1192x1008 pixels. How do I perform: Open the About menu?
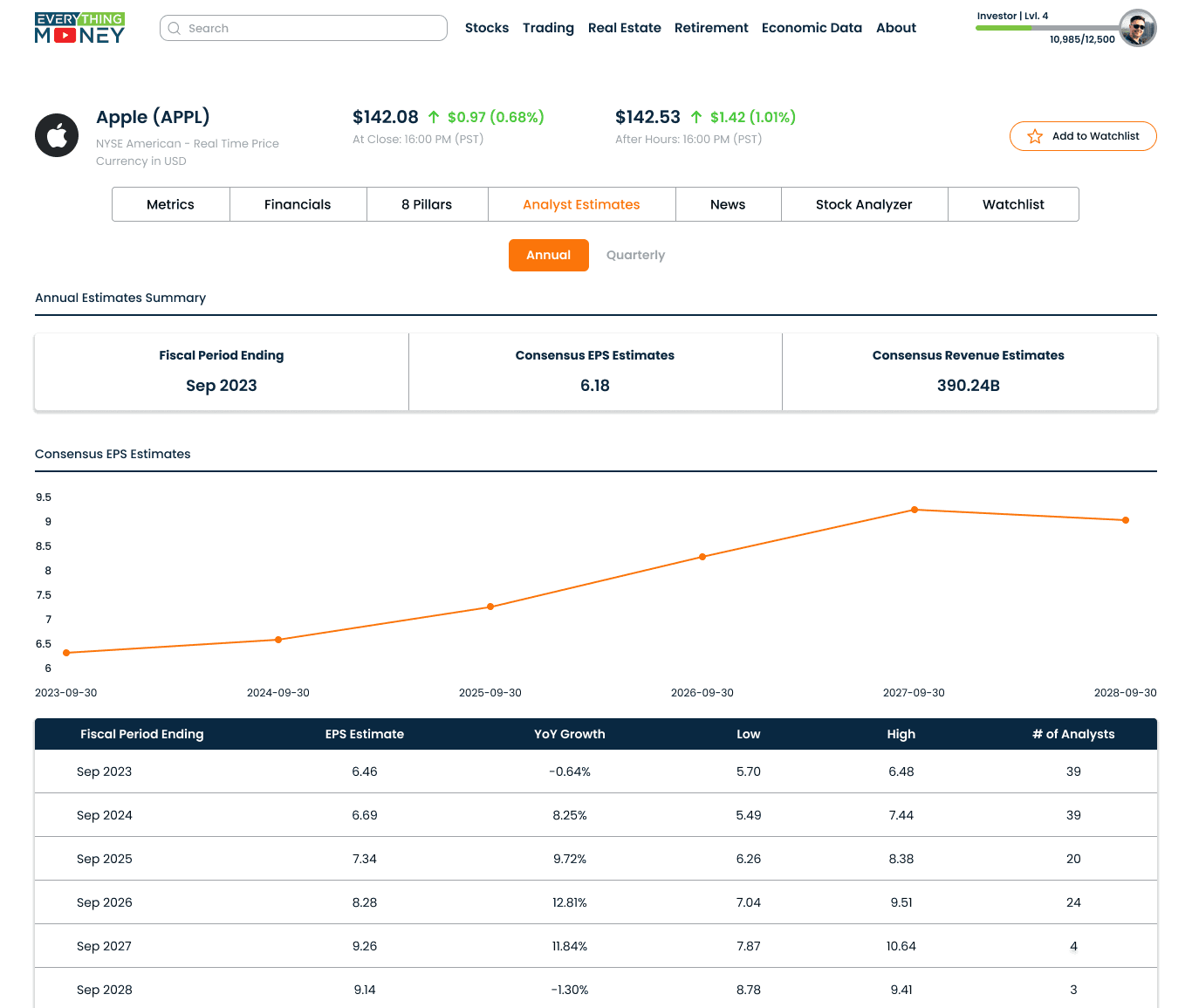896,28
